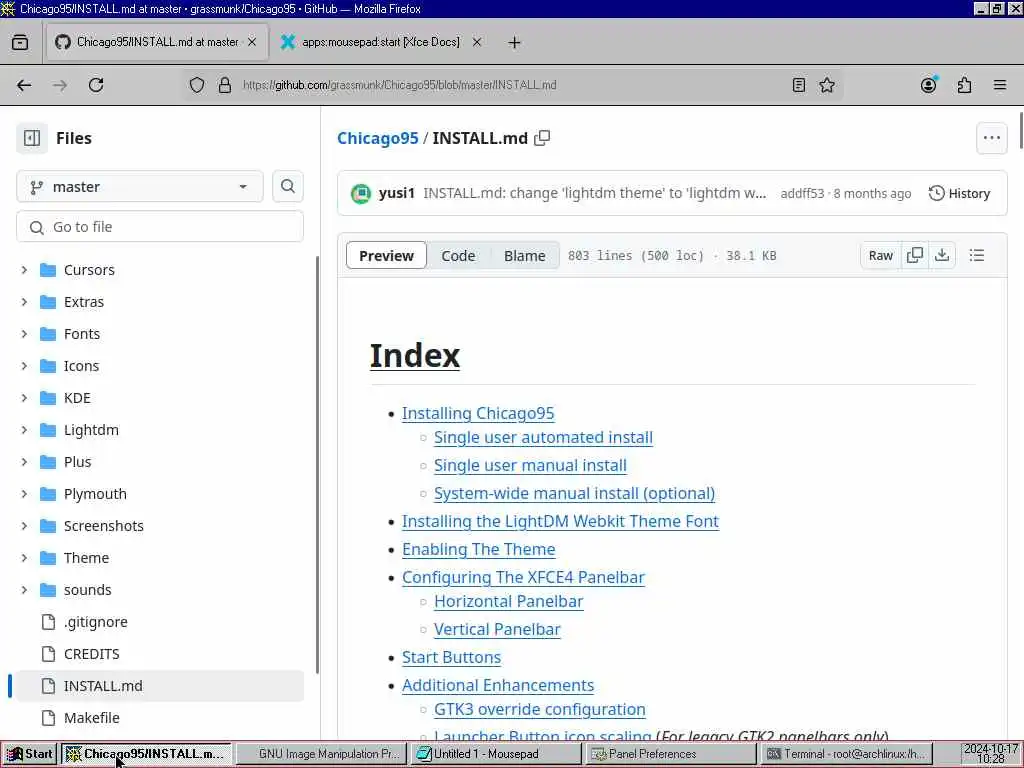Open History for this file
Viewport: 1024px width, 768px height.
pos(959,193)
